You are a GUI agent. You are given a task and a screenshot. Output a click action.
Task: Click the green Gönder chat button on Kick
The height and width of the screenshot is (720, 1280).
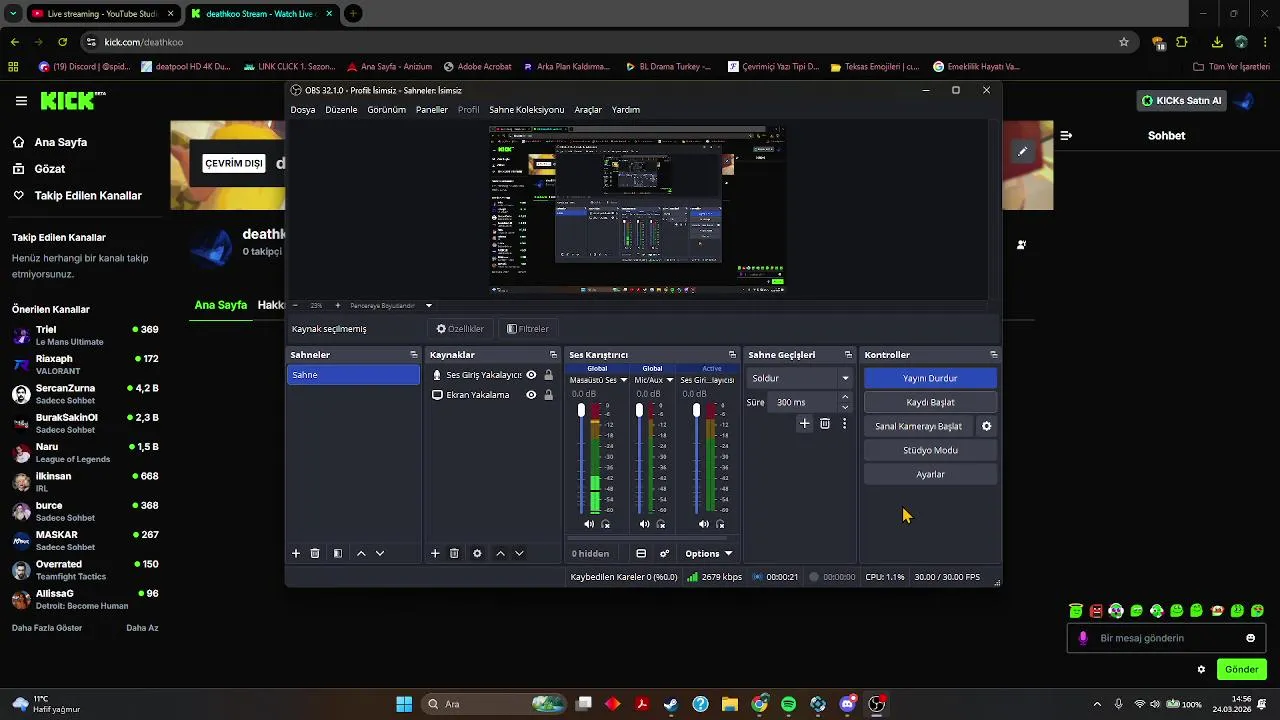(x=1241, y=670)
